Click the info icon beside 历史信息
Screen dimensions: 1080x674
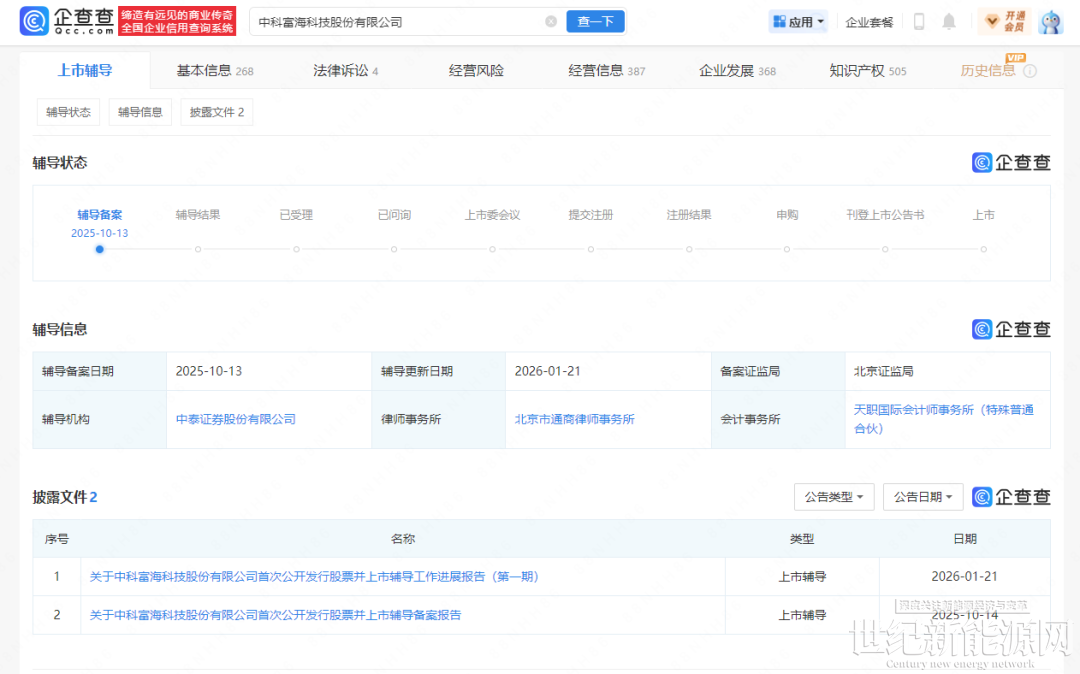(x=1030, y=71)
